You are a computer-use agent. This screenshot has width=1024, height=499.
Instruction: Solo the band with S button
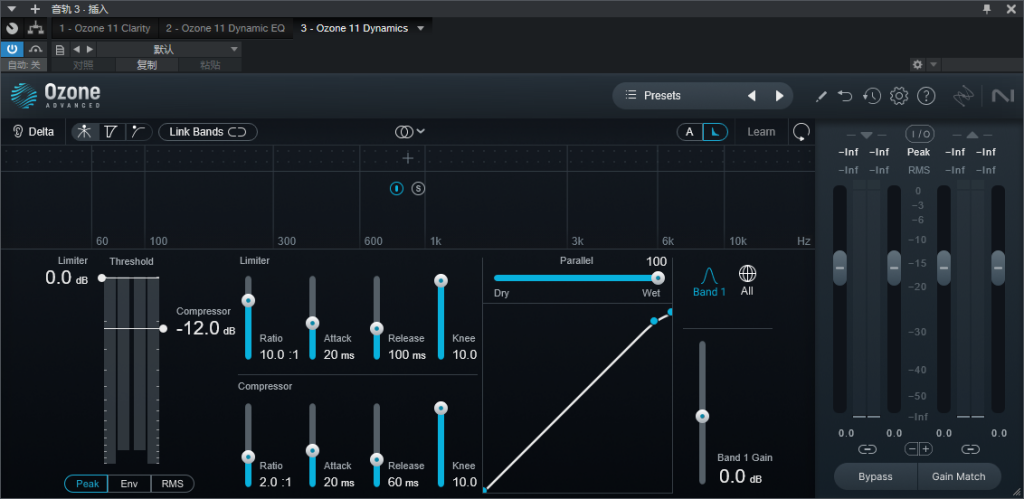click(418, 189)
